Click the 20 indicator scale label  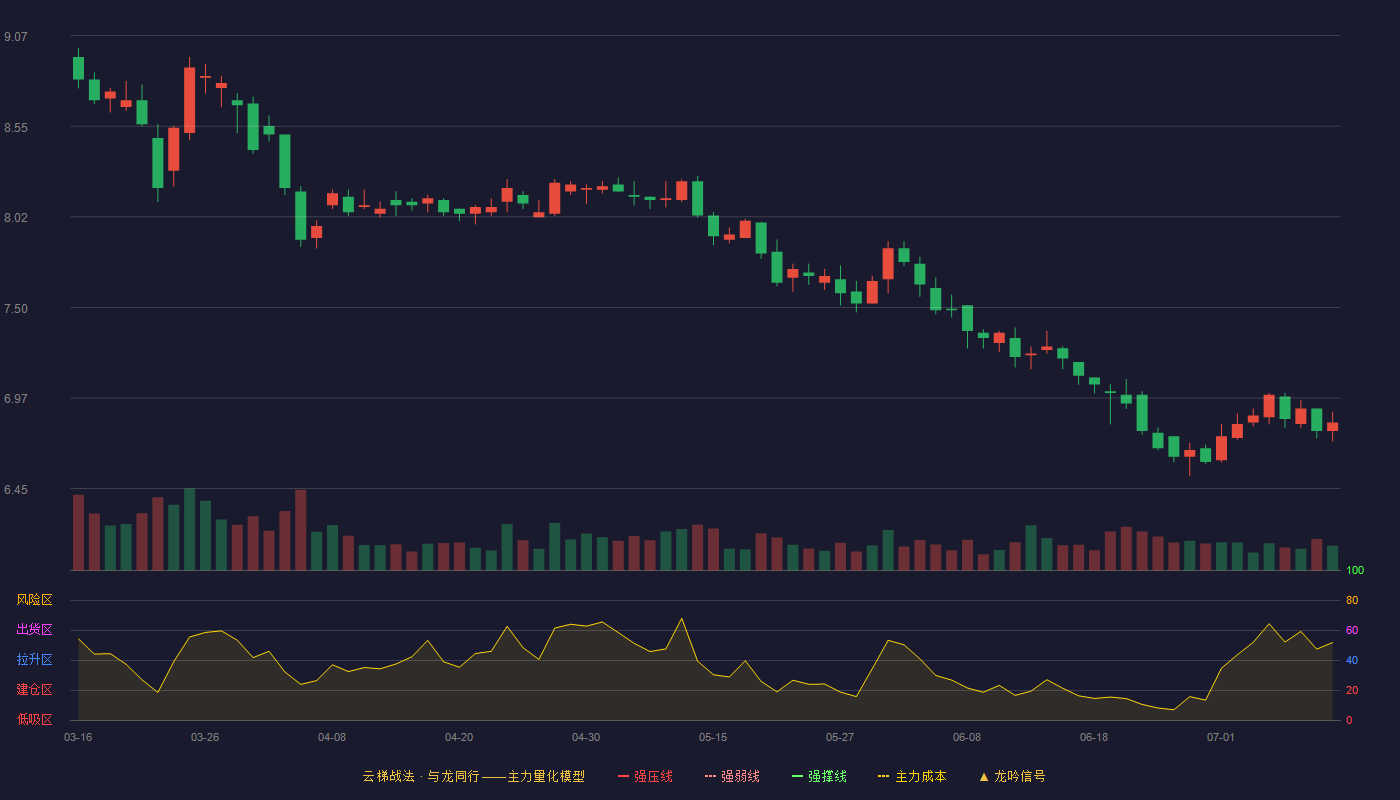coord(1352,690)
